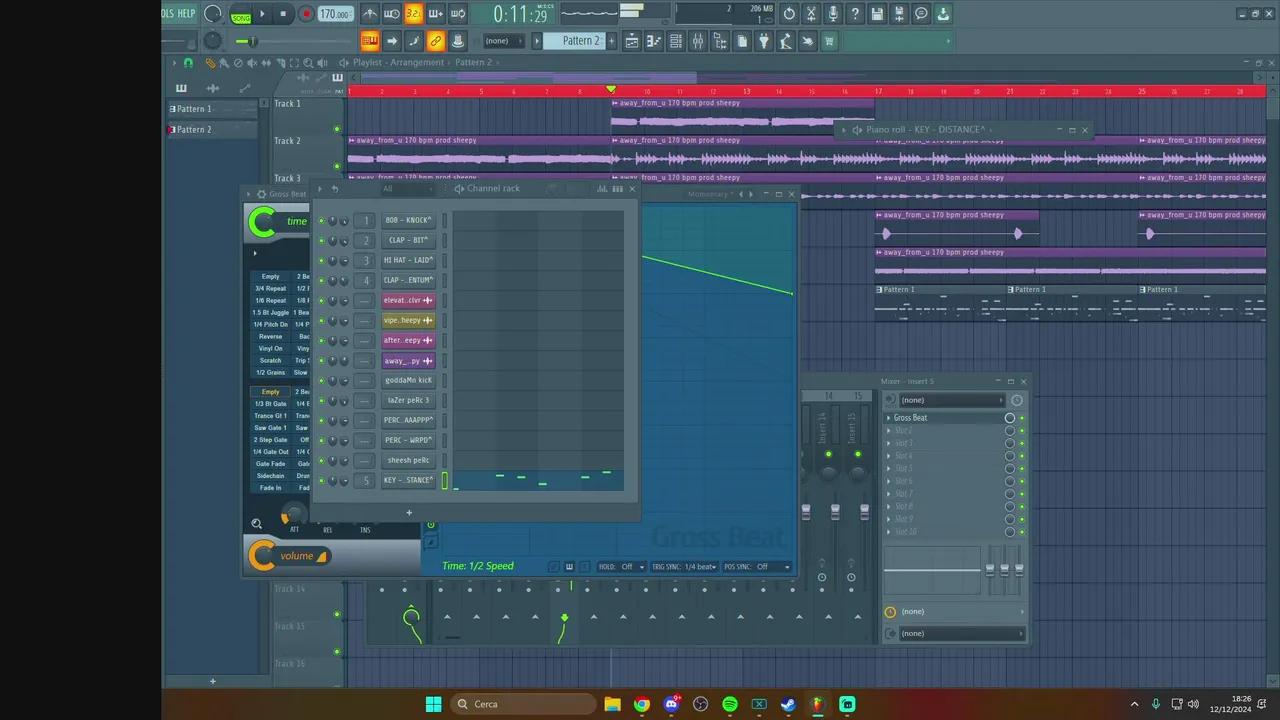Open the Mixer view icon
The height and width of the screenshot is (720, 1280).
point(697,41)
